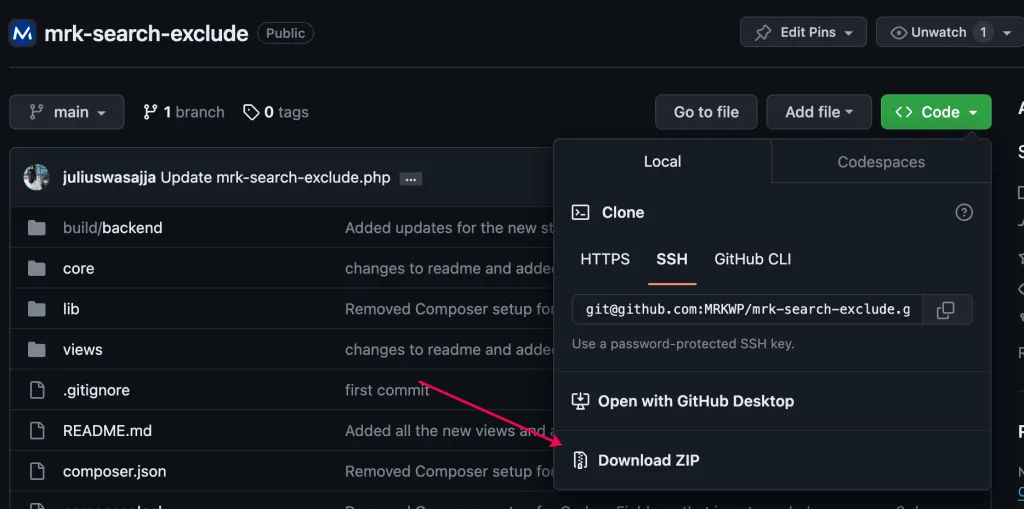Image resolution: width=1024 pixels, height=509 pixels.
Task: Click juliuswasajja's avatar thumbnail
Action: tap(37, 177)
